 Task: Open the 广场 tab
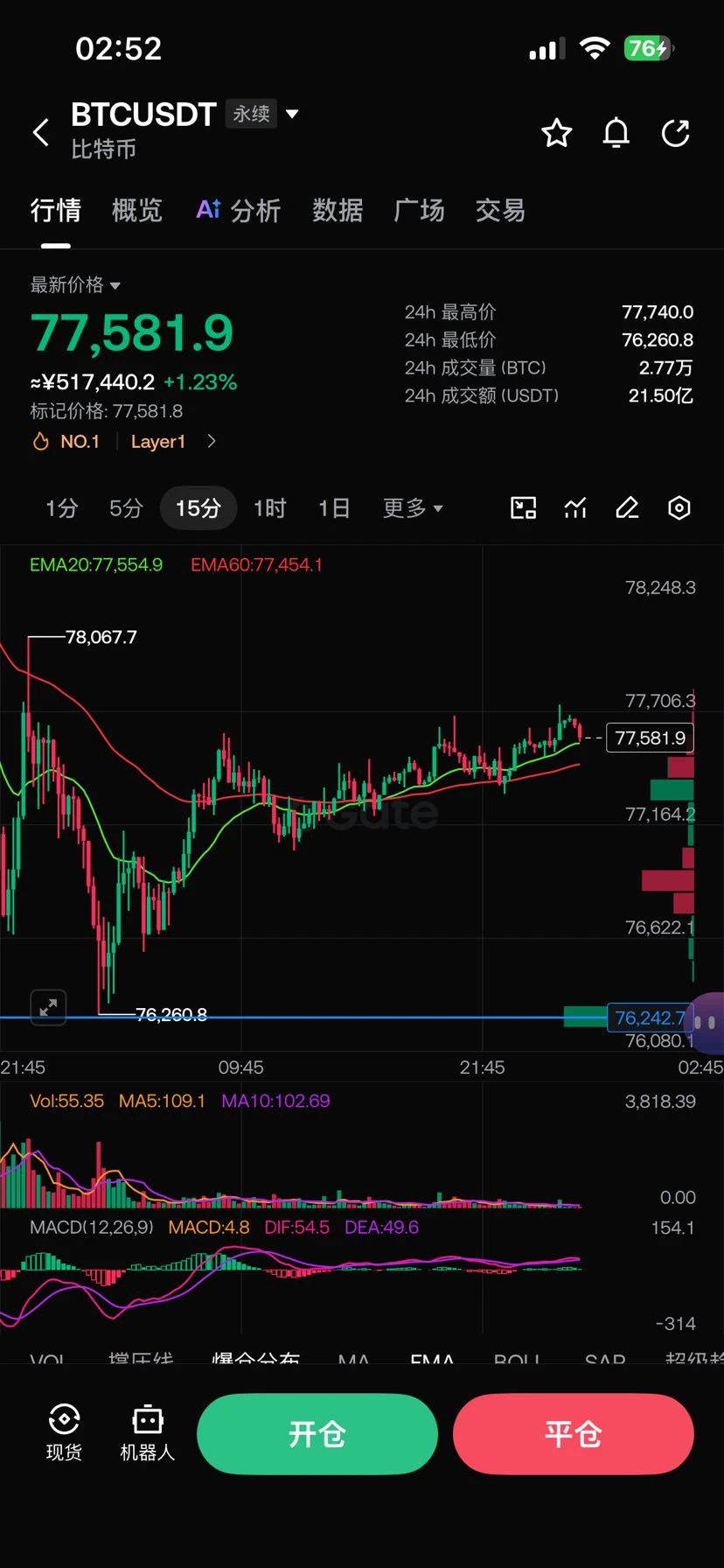point(419,210)
